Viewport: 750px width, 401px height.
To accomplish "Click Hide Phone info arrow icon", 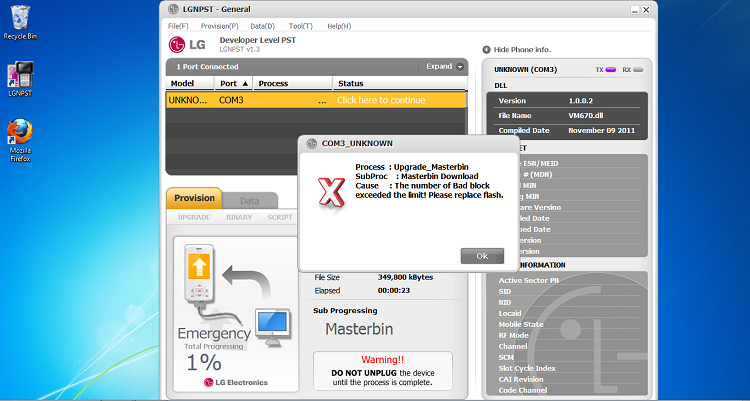I will [x=486, y=50].
